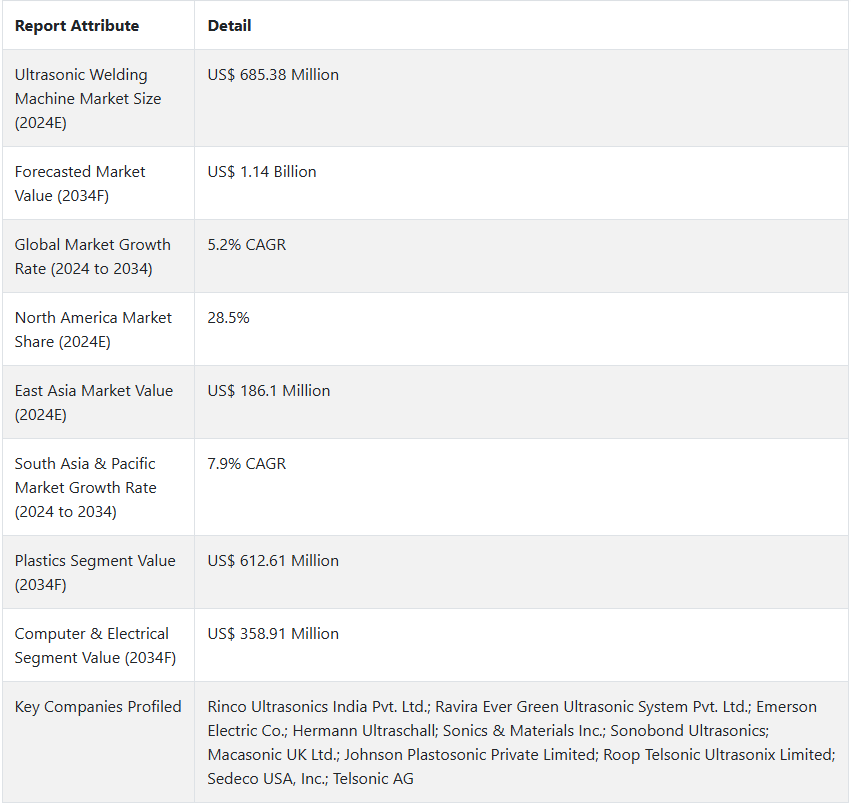851x805 pixels.
Task: Click the 'Forecasted Market Value (2034F)' label
Action: coord(80,183)
